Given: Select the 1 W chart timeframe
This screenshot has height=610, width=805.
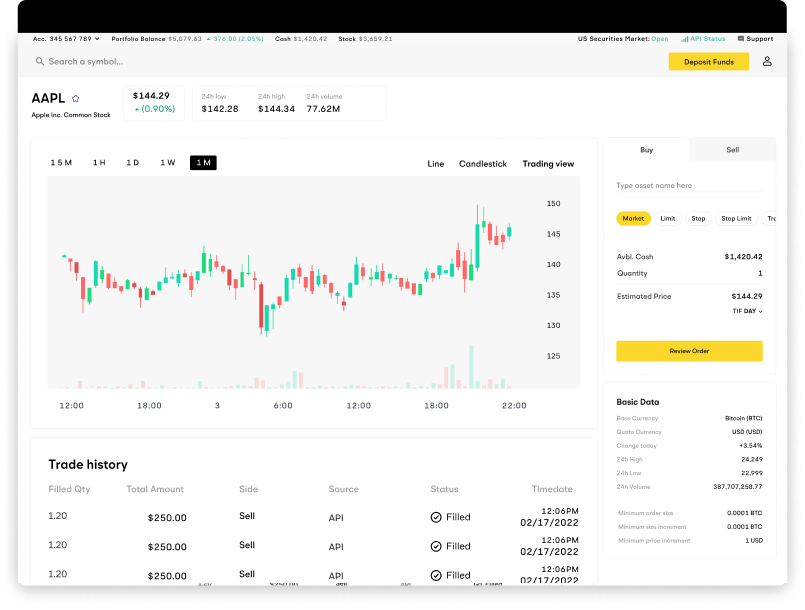Looking at the screenshot, I should [167, 162].
